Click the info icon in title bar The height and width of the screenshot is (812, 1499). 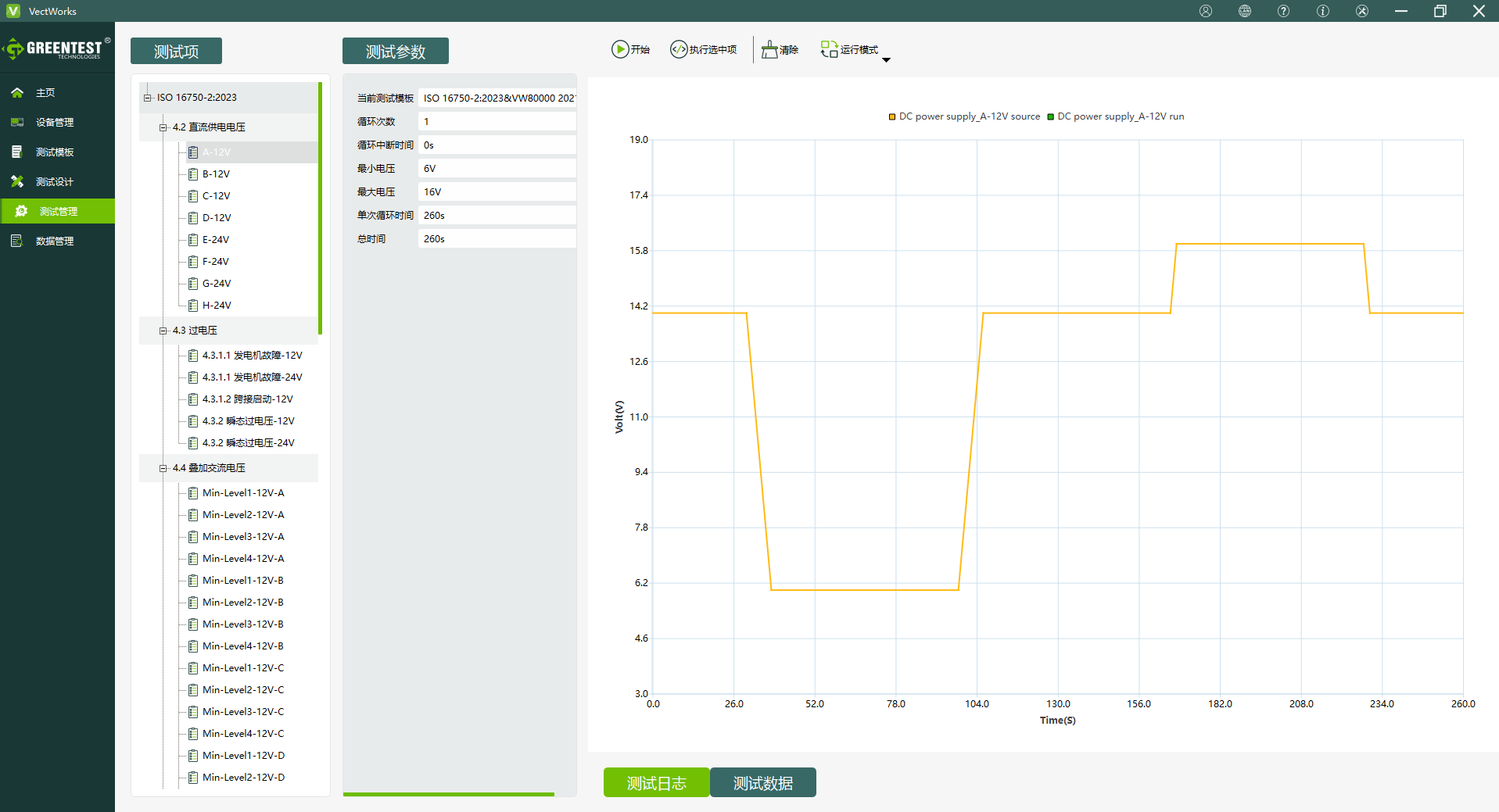pyautogui.click(x=1322, y=11)
